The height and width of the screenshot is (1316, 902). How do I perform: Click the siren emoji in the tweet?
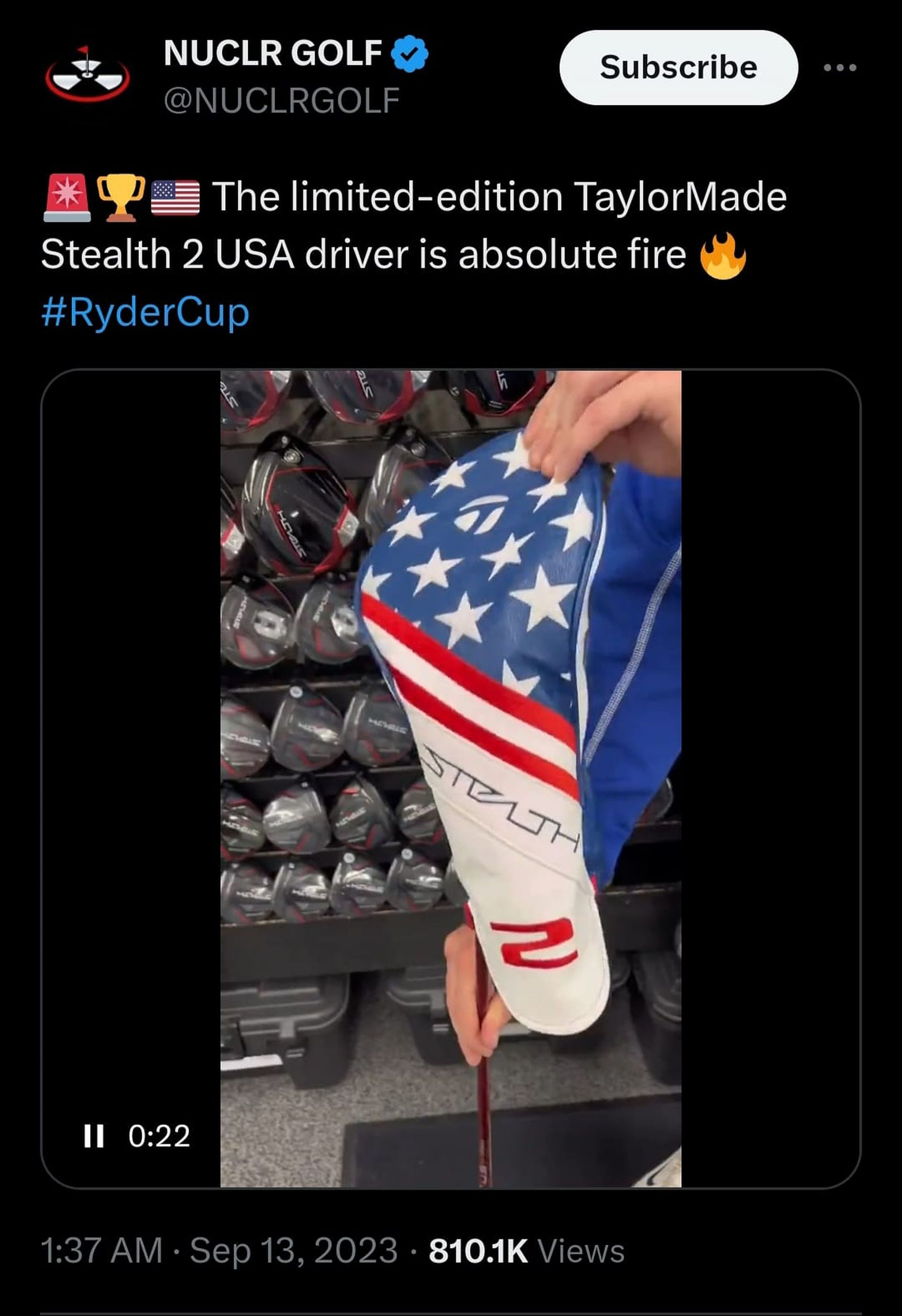pyautogui.click(x=67, y=197)
